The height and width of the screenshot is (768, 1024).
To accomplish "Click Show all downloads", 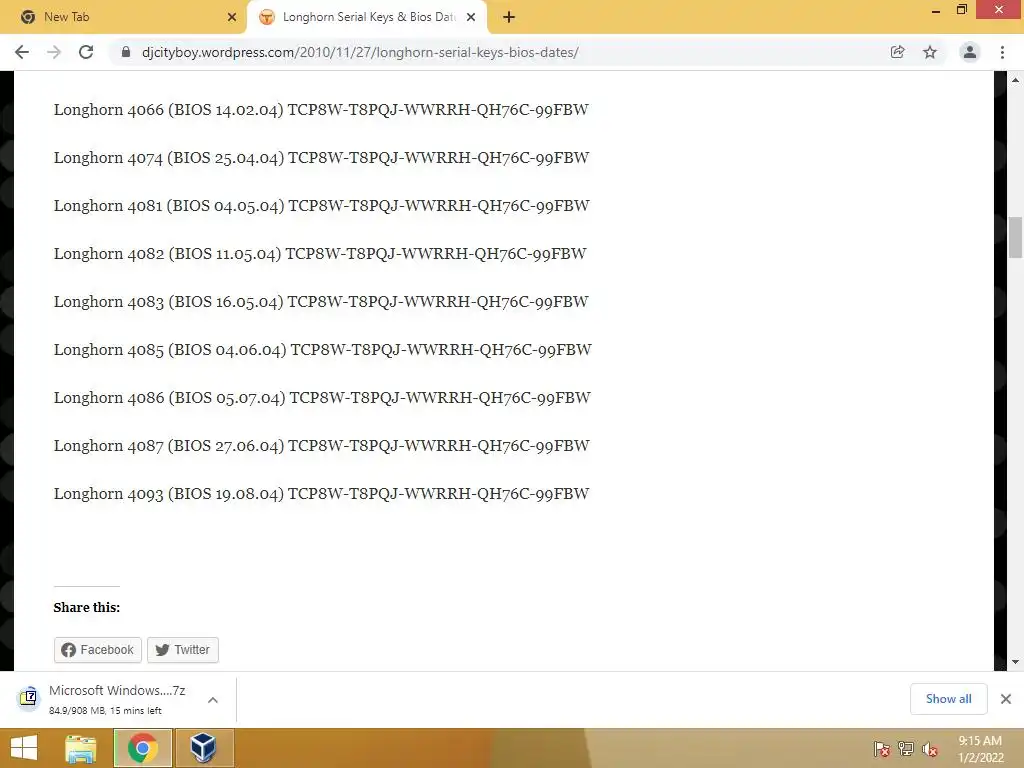I will point(948,699).
